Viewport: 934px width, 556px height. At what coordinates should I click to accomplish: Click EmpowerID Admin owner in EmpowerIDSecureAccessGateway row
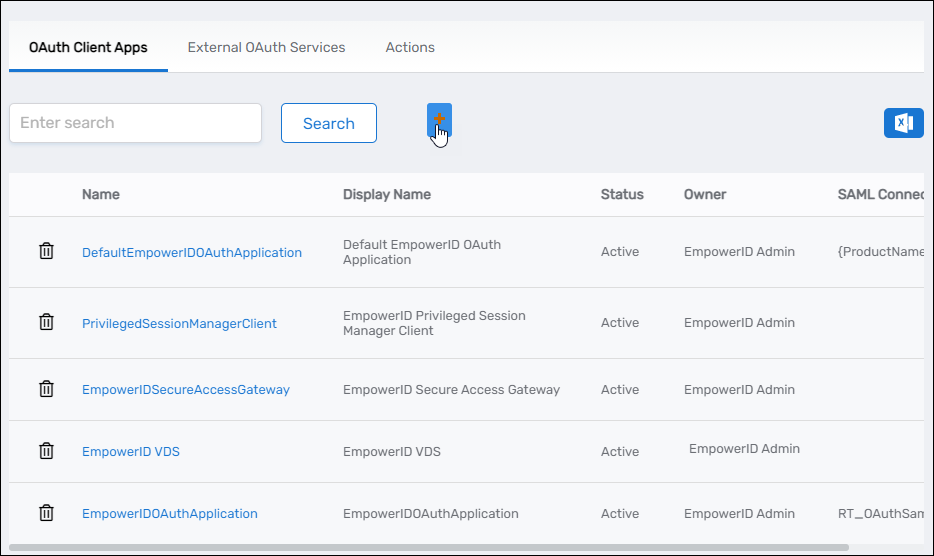click(x=739, y=390)
